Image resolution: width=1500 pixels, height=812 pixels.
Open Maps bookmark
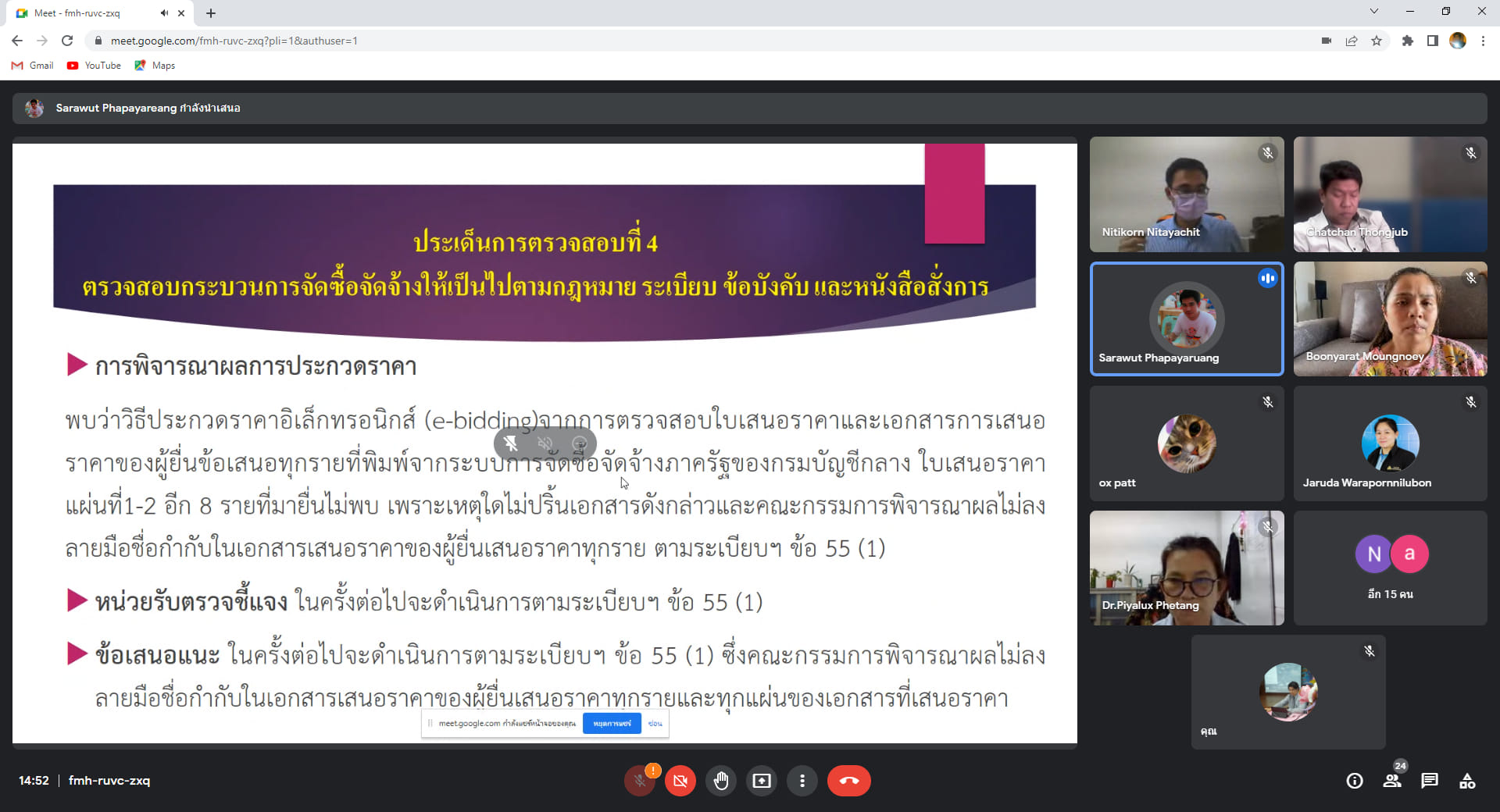[155, 66]
